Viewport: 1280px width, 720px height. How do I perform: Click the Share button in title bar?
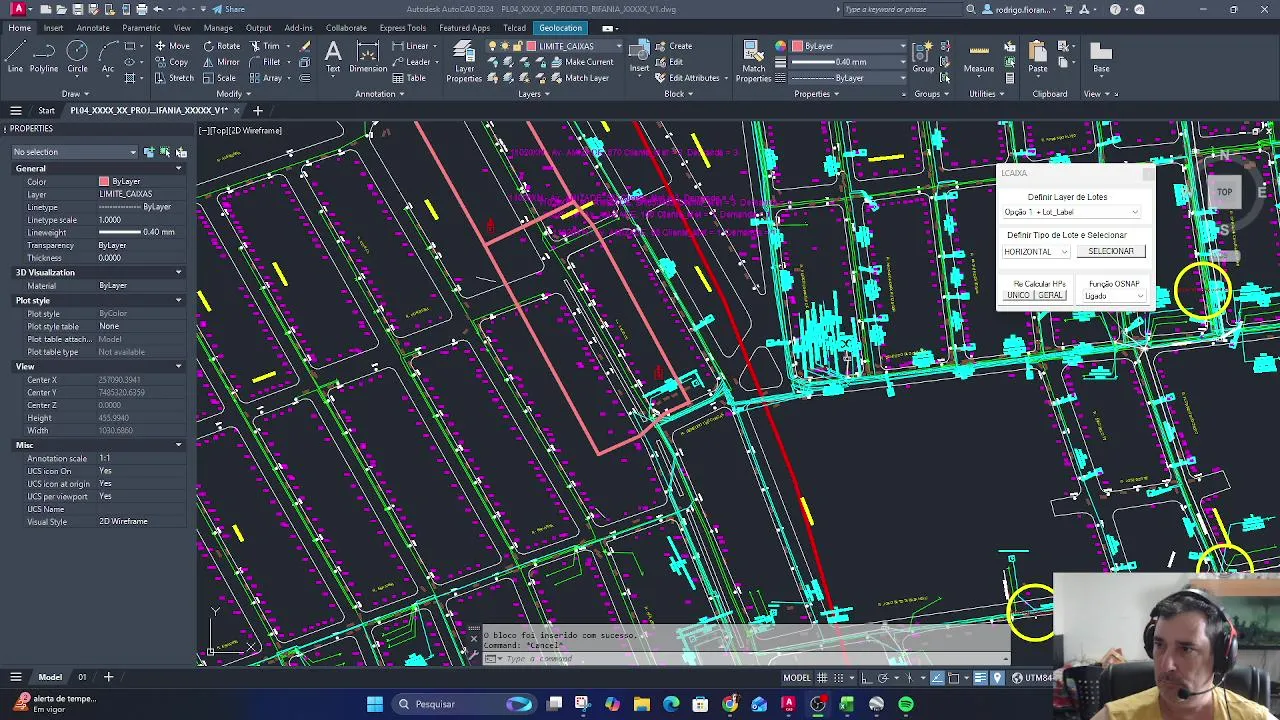coord(228,9)
